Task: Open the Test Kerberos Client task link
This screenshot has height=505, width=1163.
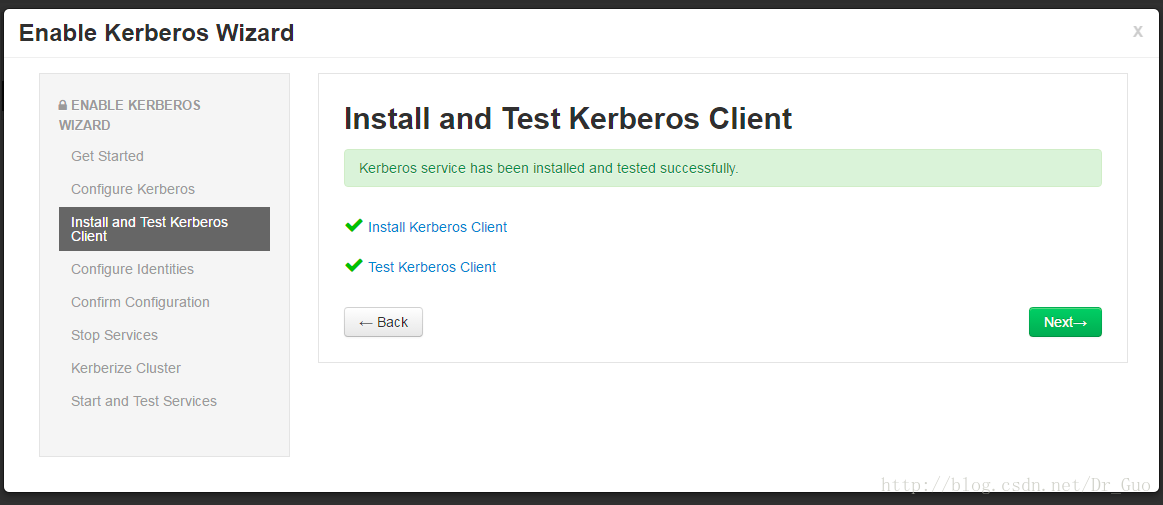Action: coord(432,267)
